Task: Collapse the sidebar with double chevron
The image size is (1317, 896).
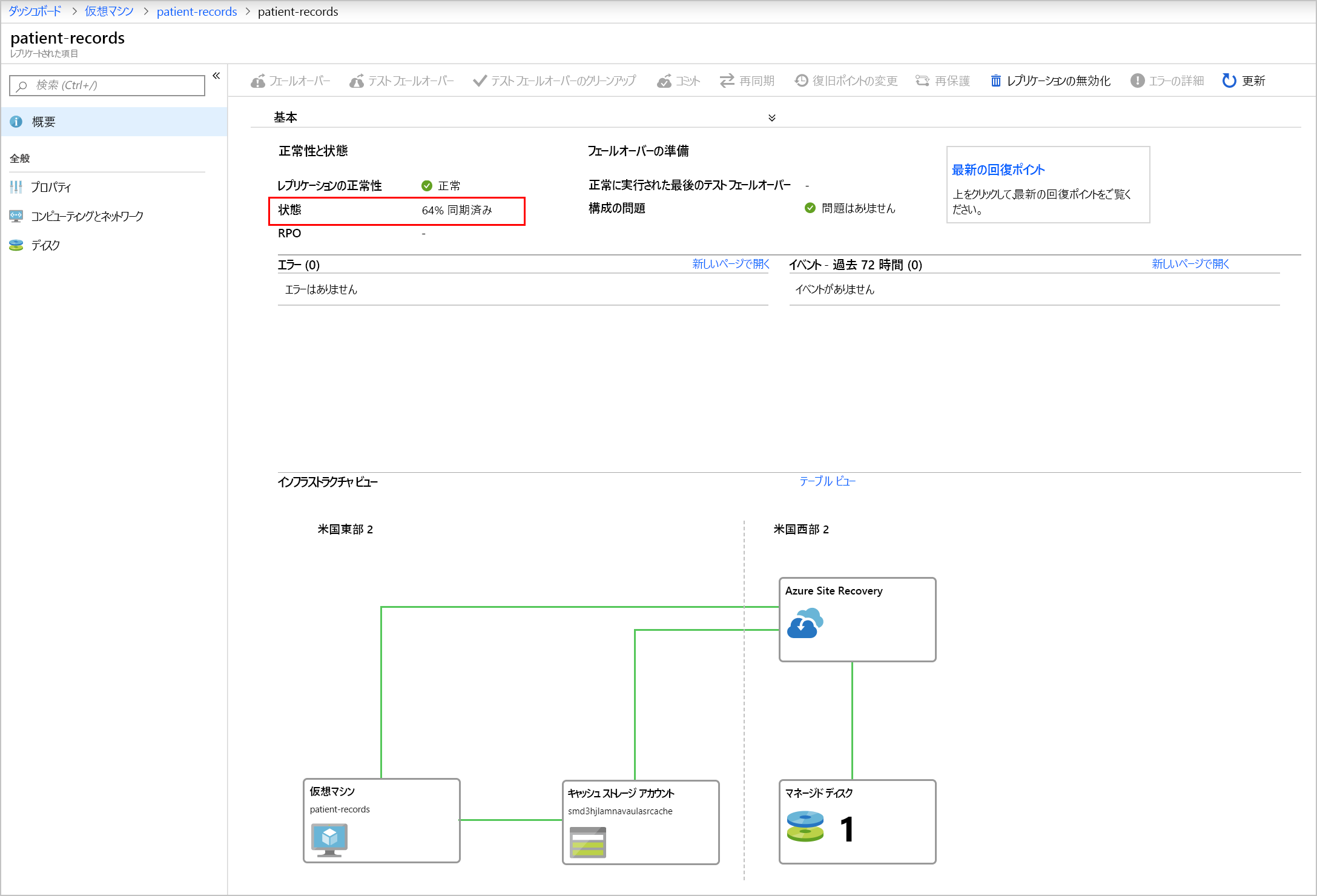Action: point(216,76)
